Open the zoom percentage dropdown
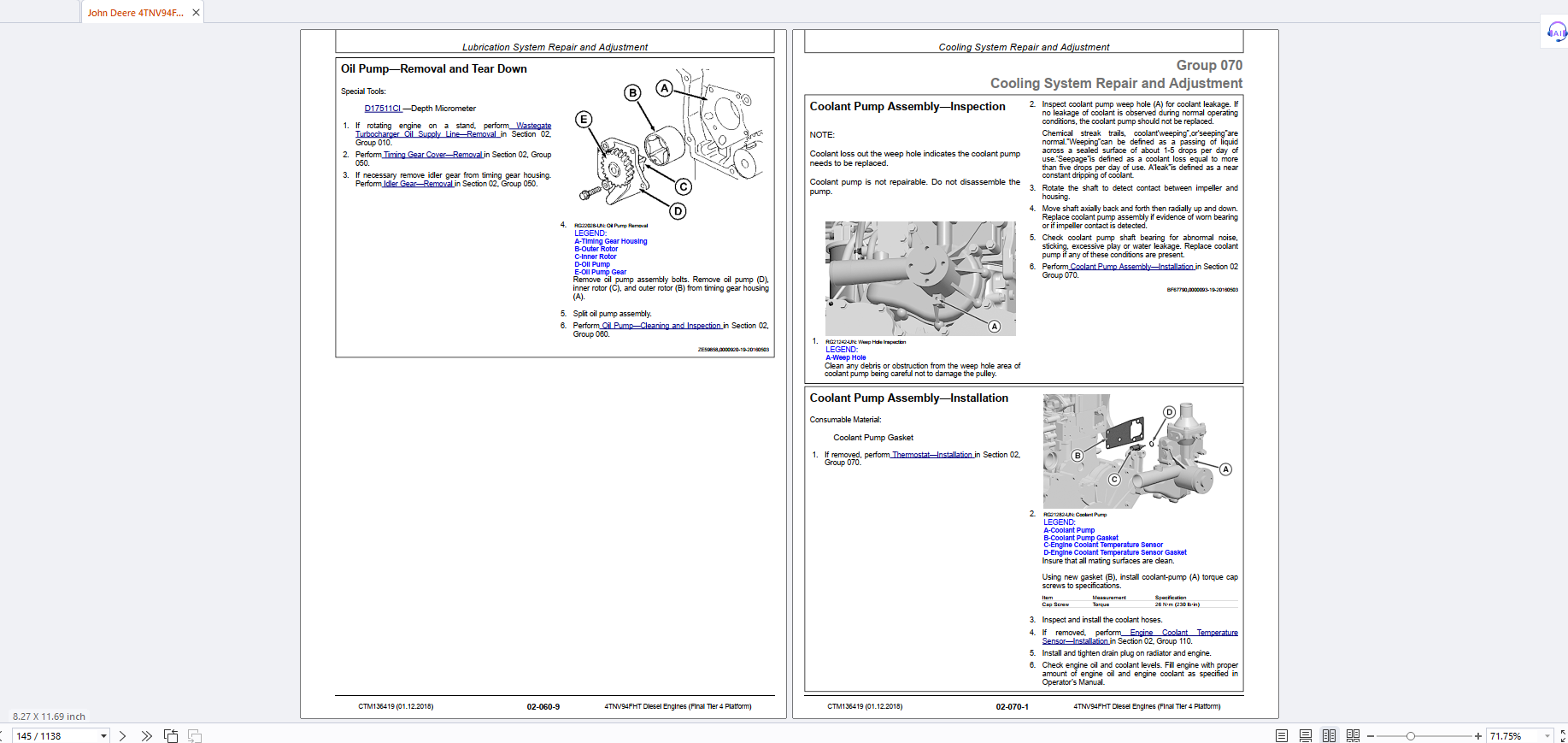Screen dimensions: 1568x743 (x=1547, y=736)
